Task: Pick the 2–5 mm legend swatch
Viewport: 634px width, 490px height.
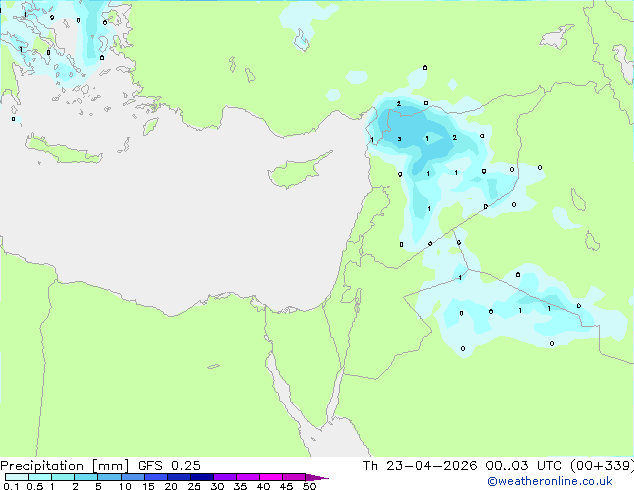Action: (x=86, y=477)
